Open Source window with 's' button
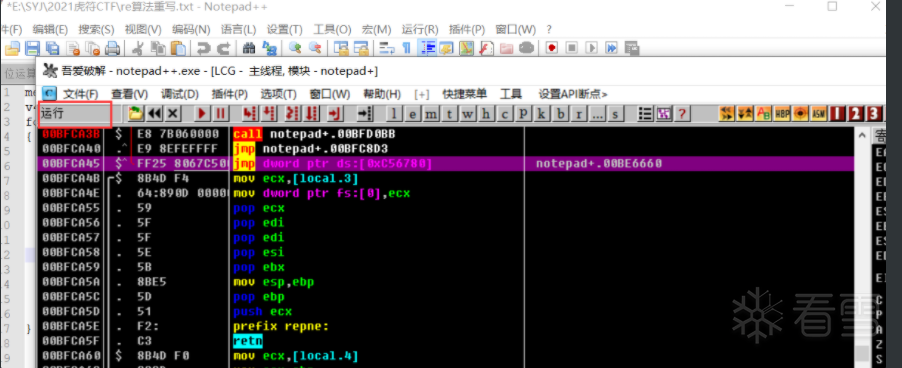This screenshot has width=902, height=368. [616, 114]
